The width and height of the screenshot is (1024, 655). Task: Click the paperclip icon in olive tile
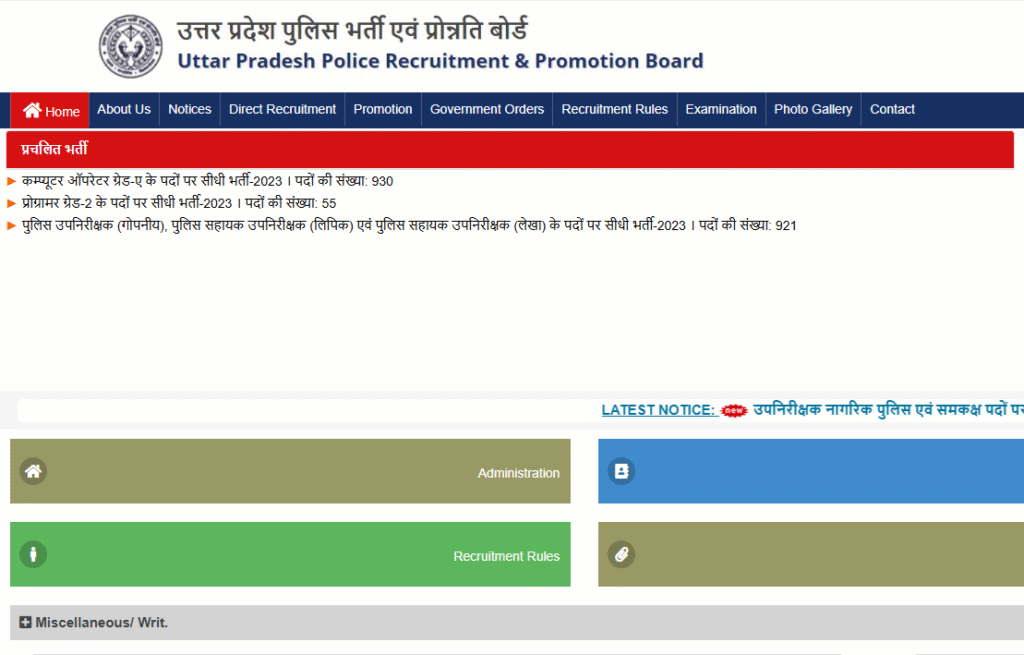pyautogui.click(x=621, y=554)
